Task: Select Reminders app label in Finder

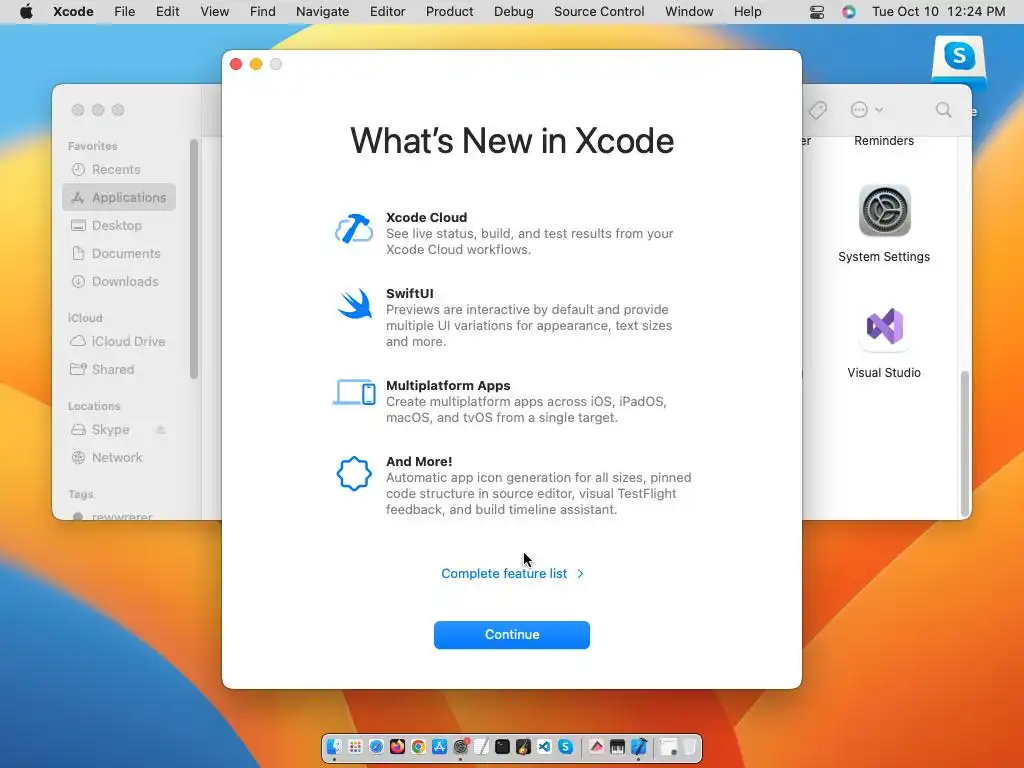Action: (x=884, y=141)
